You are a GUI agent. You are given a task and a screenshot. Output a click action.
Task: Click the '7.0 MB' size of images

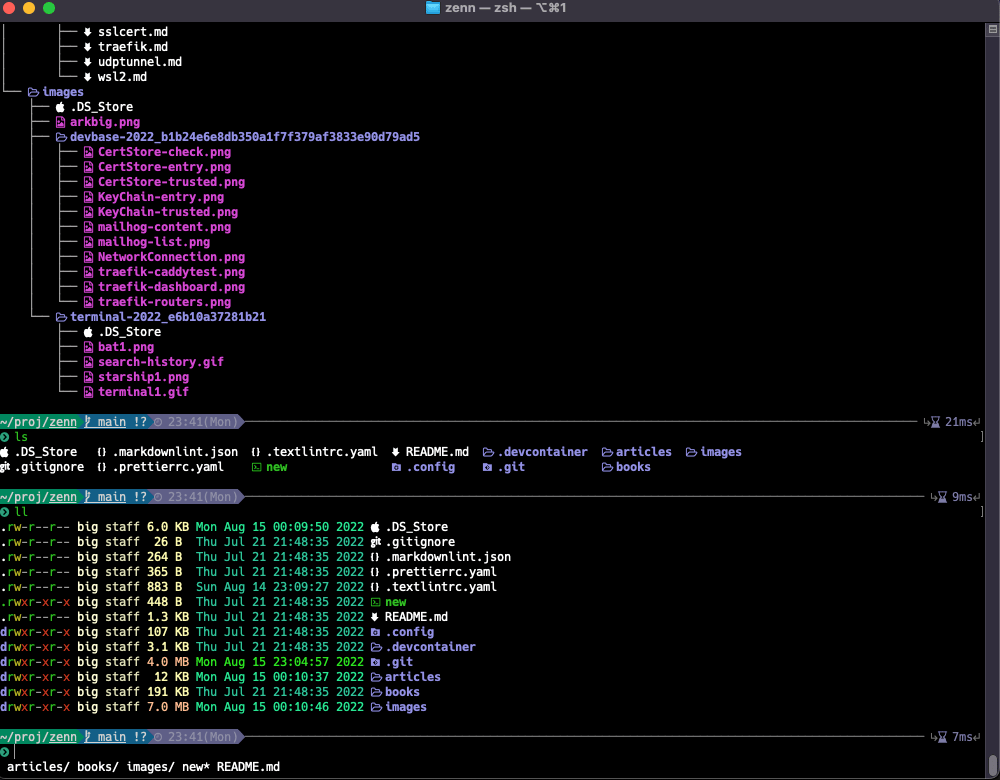click(x=168, y=707)
